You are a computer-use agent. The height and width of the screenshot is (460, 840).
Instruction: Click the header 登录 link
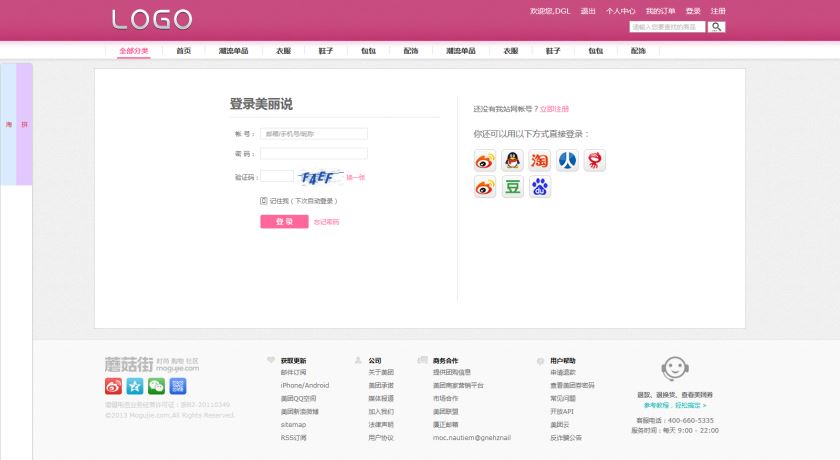(693, 11)
